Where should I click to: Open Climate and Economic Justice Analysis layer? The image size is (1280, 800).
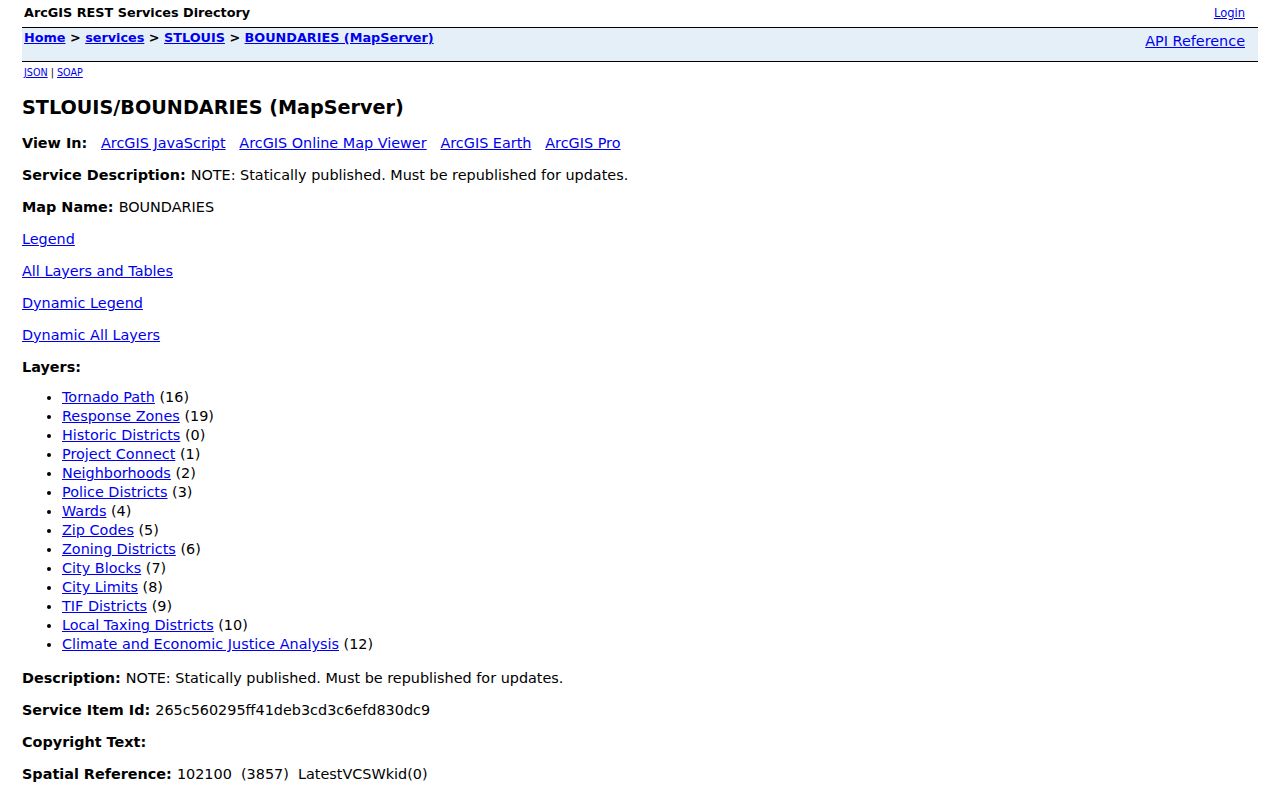pyautogui.click(x=200, y=644)
